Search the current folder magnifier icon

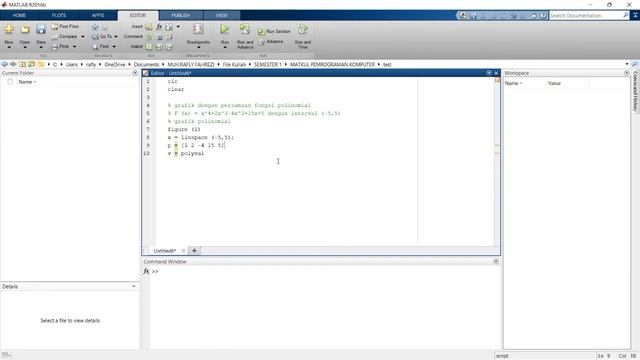(x=635, y=64)
